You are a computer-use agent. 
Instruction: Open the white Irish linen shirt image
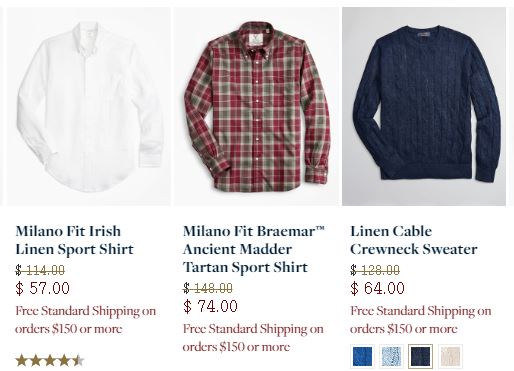coord(89,106)
